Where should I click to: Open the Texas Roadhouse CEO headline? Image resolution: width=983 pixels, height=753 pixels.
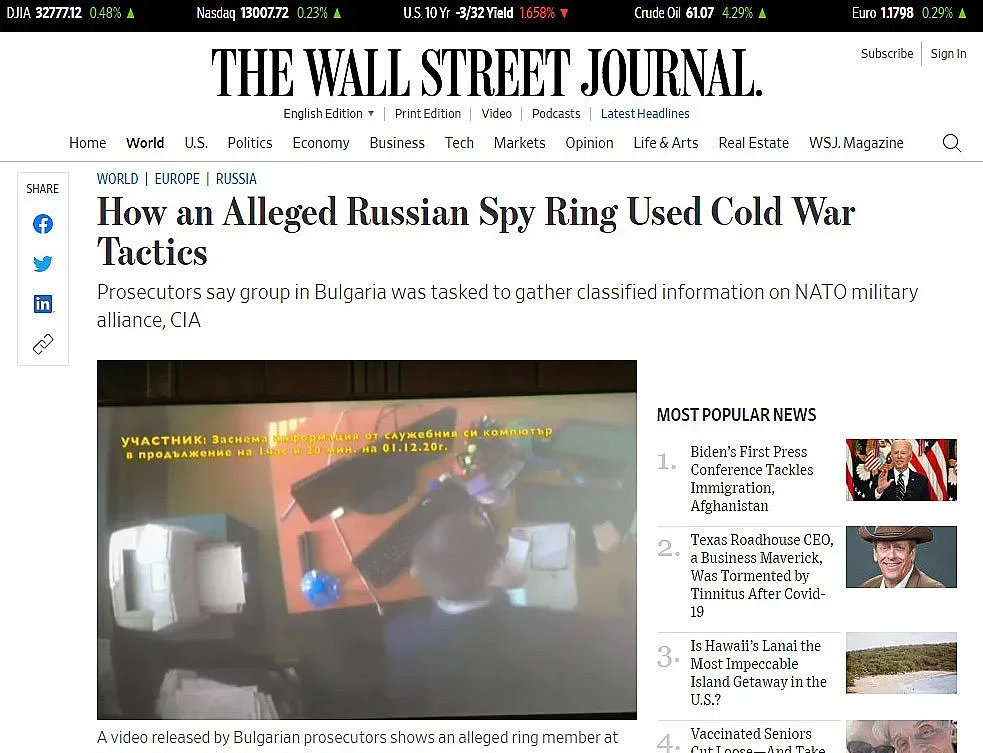(762, 575)
